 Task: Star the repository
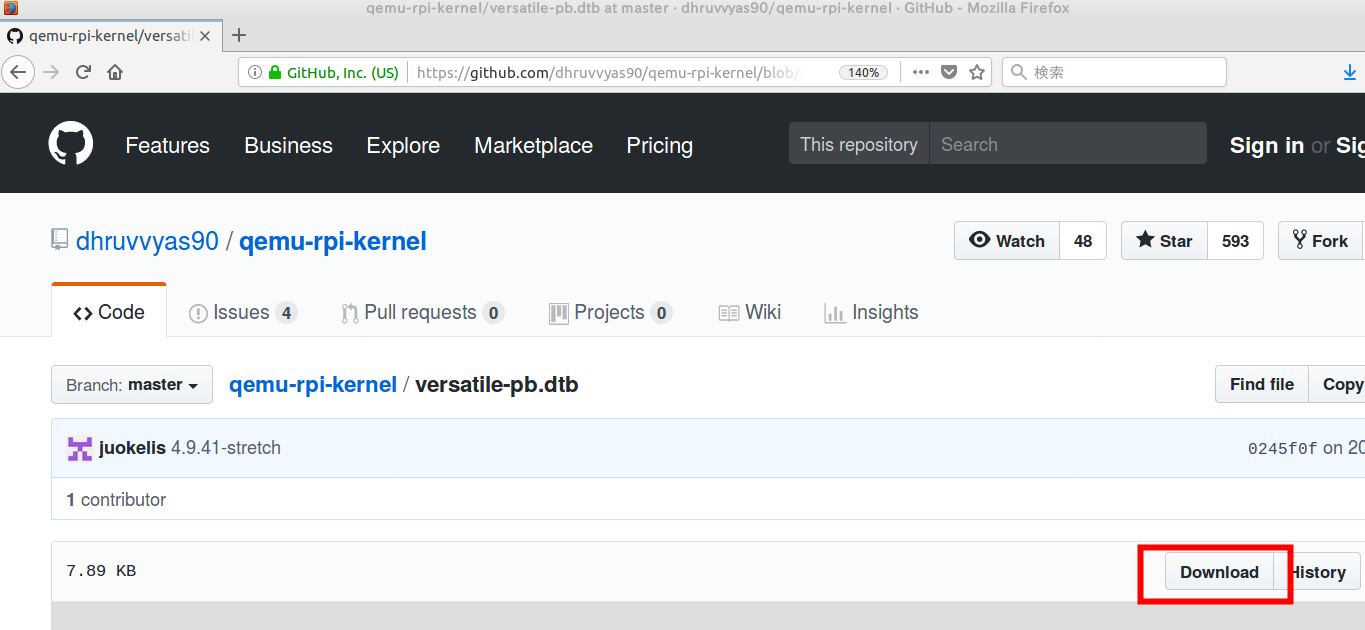(1164, 241)
